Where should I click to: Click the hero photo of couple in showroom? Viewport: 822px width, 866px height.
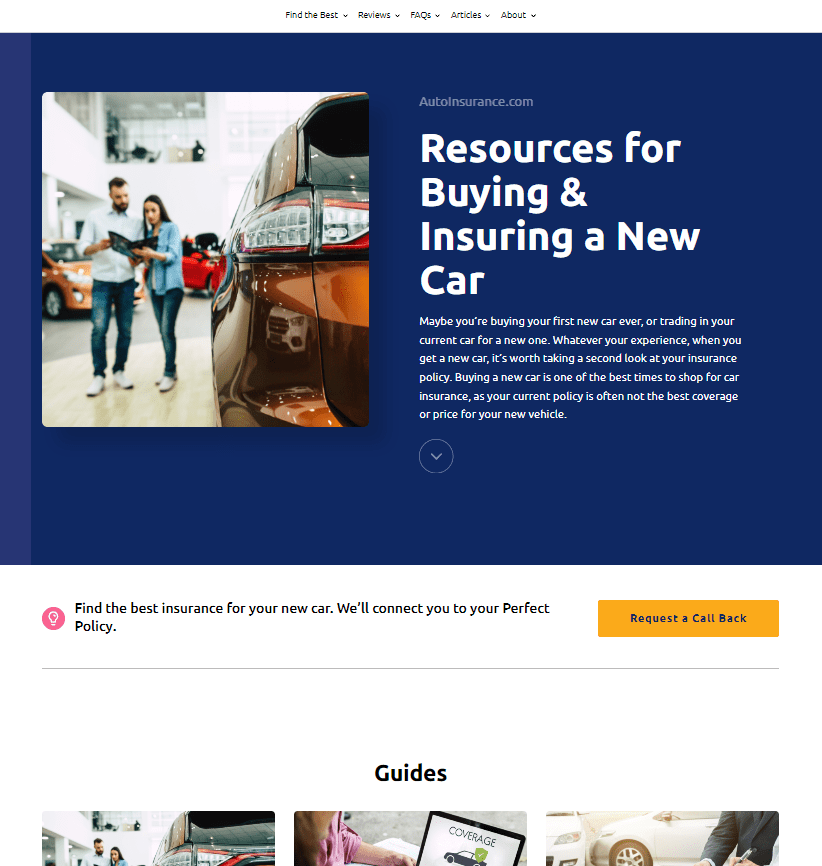tap(206, 259)
